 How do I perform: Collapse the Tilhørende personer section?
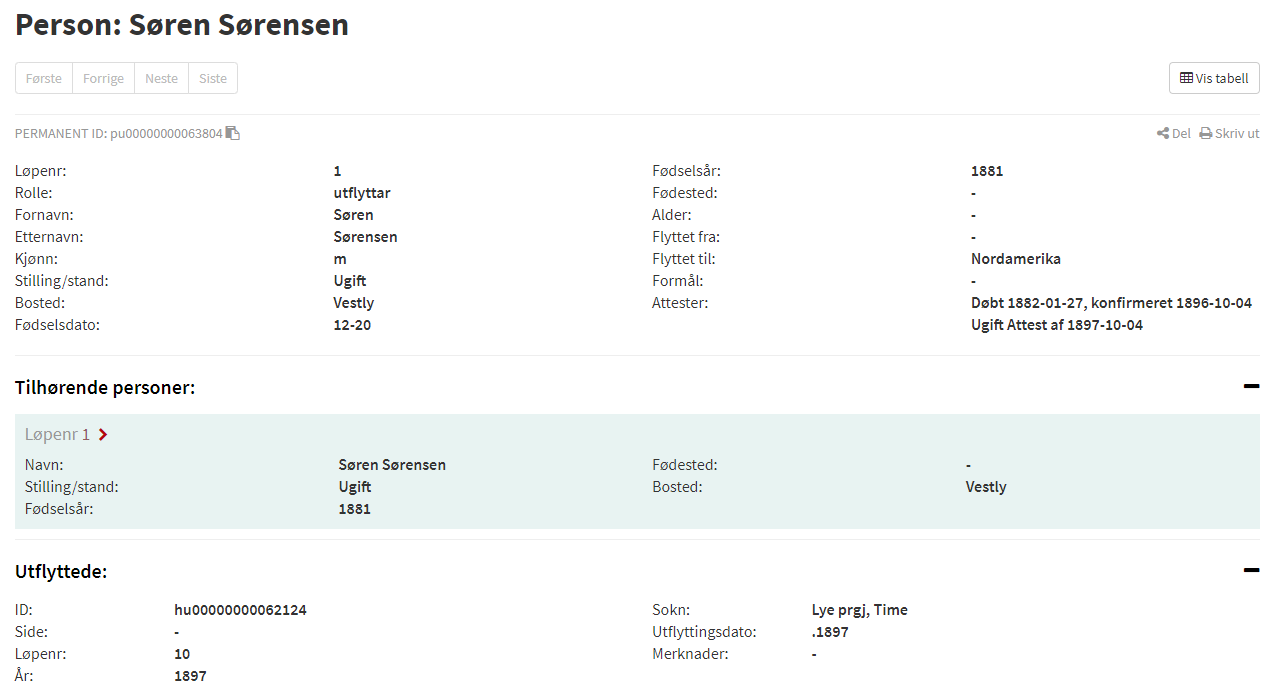[x=1251, y=386]
